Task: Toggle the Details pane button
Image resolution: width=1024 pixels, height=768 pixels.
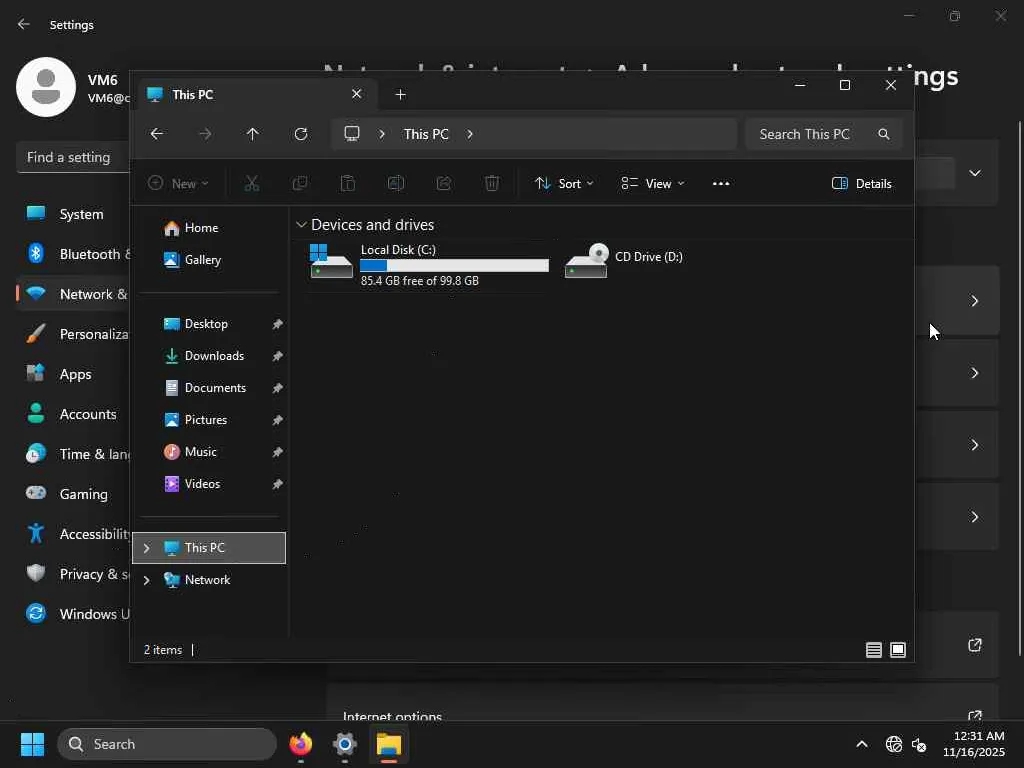Action: click(861, 184)
